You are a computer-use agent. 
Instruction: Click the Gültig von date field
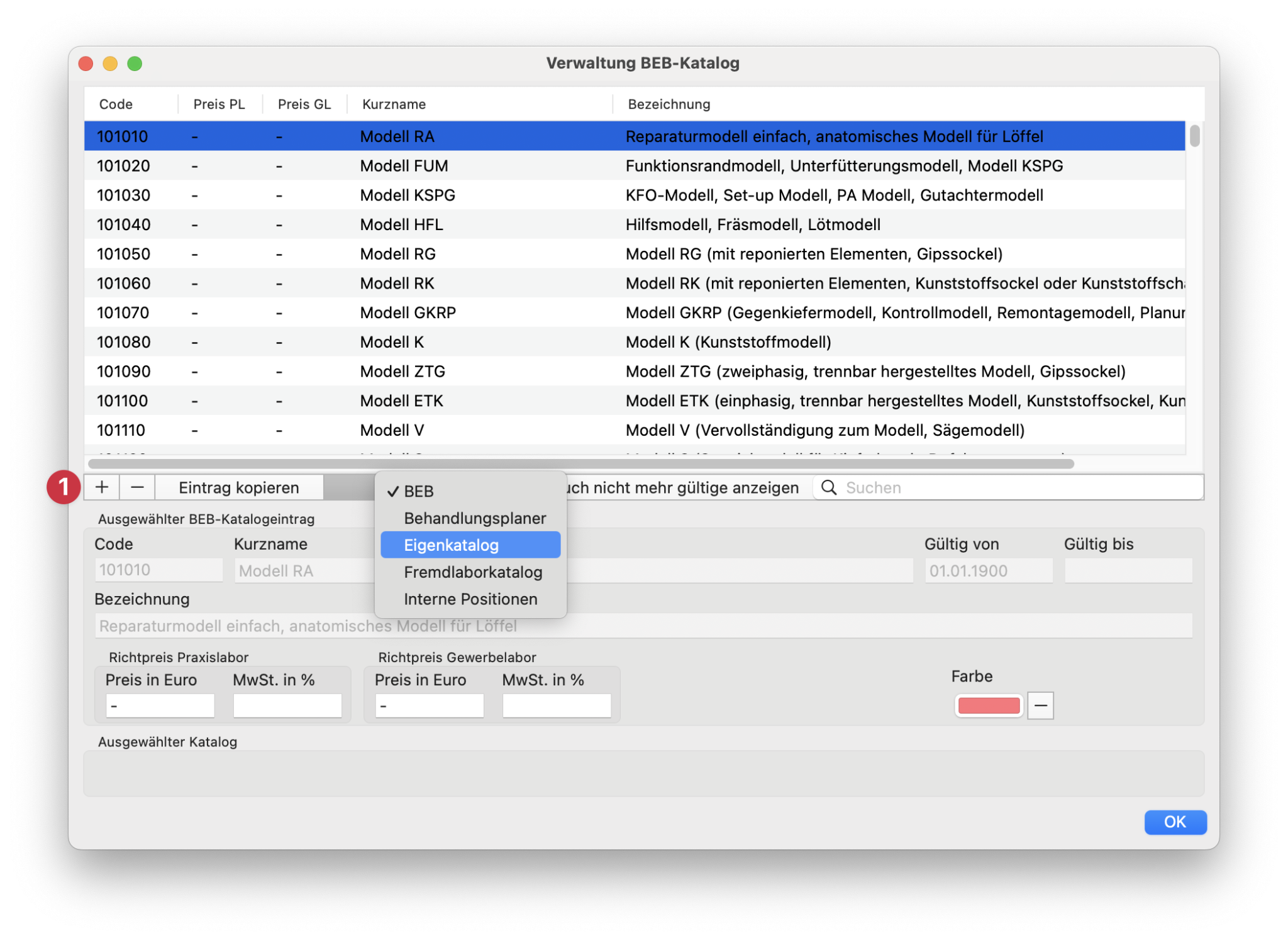(989, 570)
